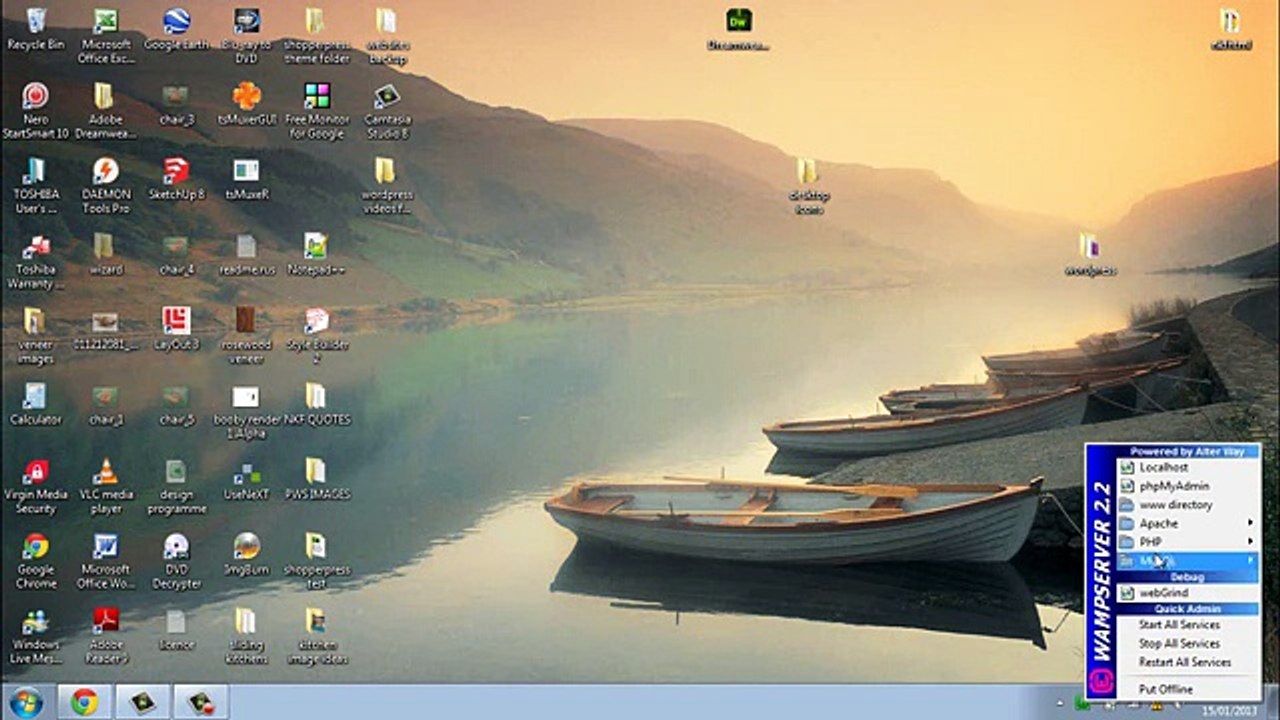
Task: Select Free Monitor for Google icon
Action: pyautogui.click(x=317, y=111)
